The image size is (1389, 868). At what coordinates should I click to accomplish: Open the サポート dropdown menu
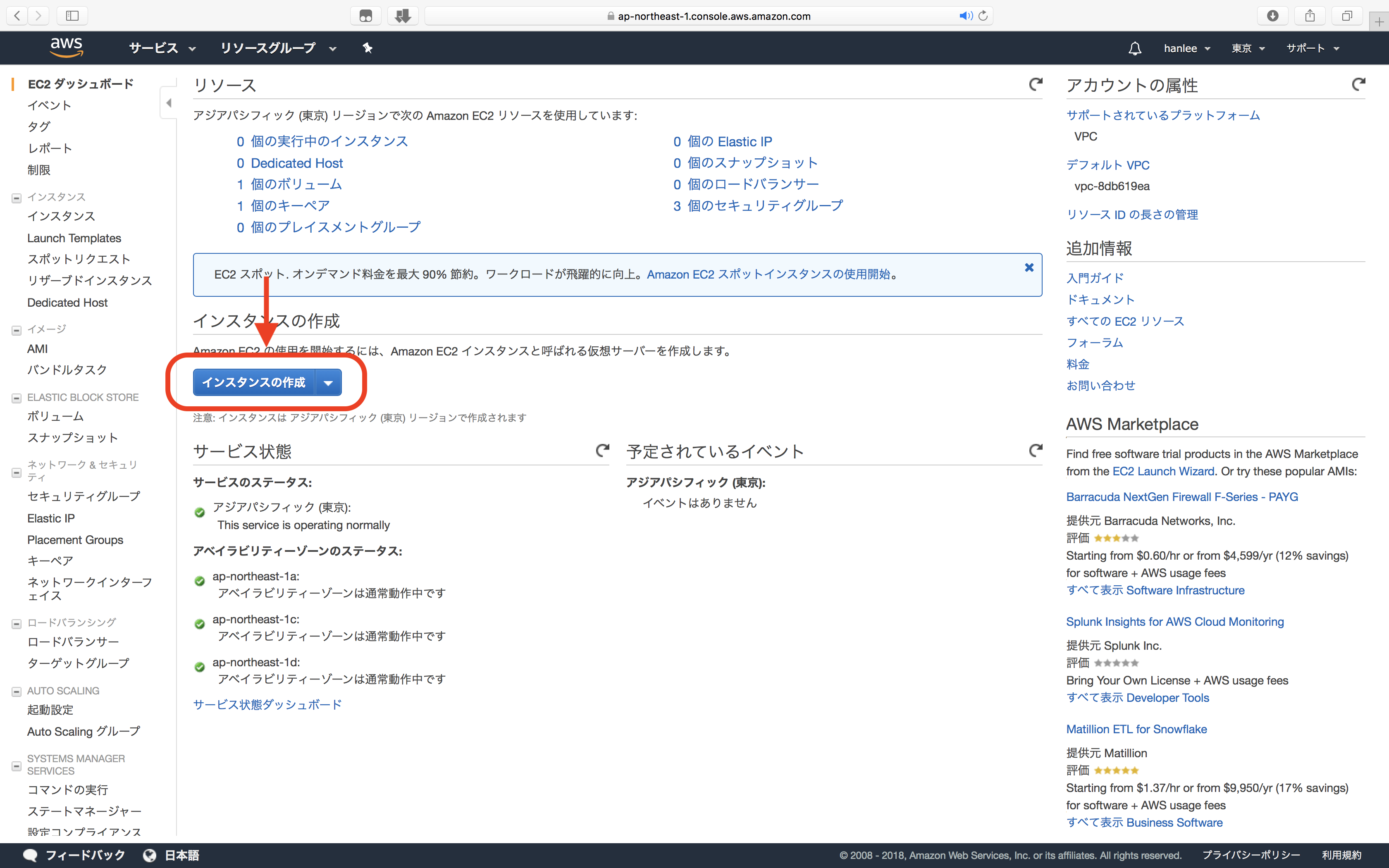coord(1313,48)
